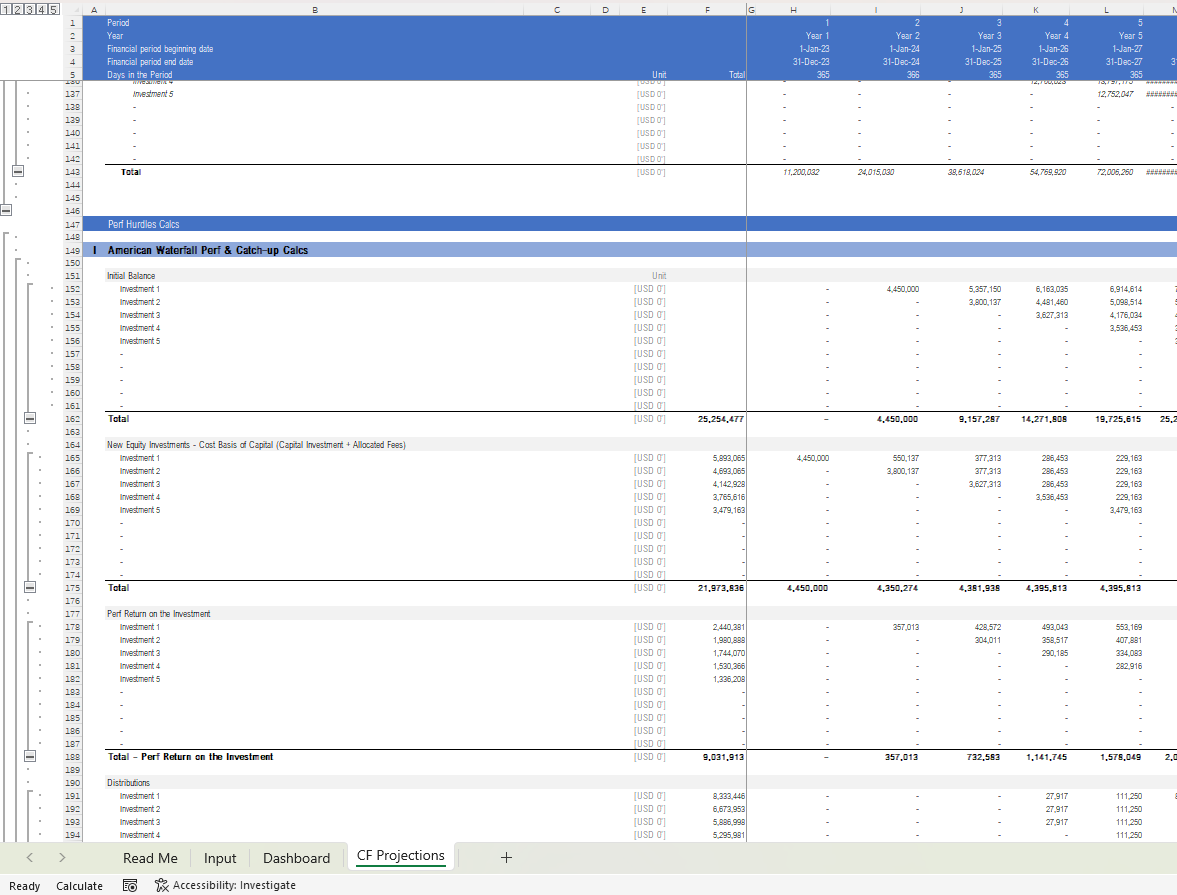Collapse outer group at row 146
1177x895 pixels.
(x=7, y=211)
